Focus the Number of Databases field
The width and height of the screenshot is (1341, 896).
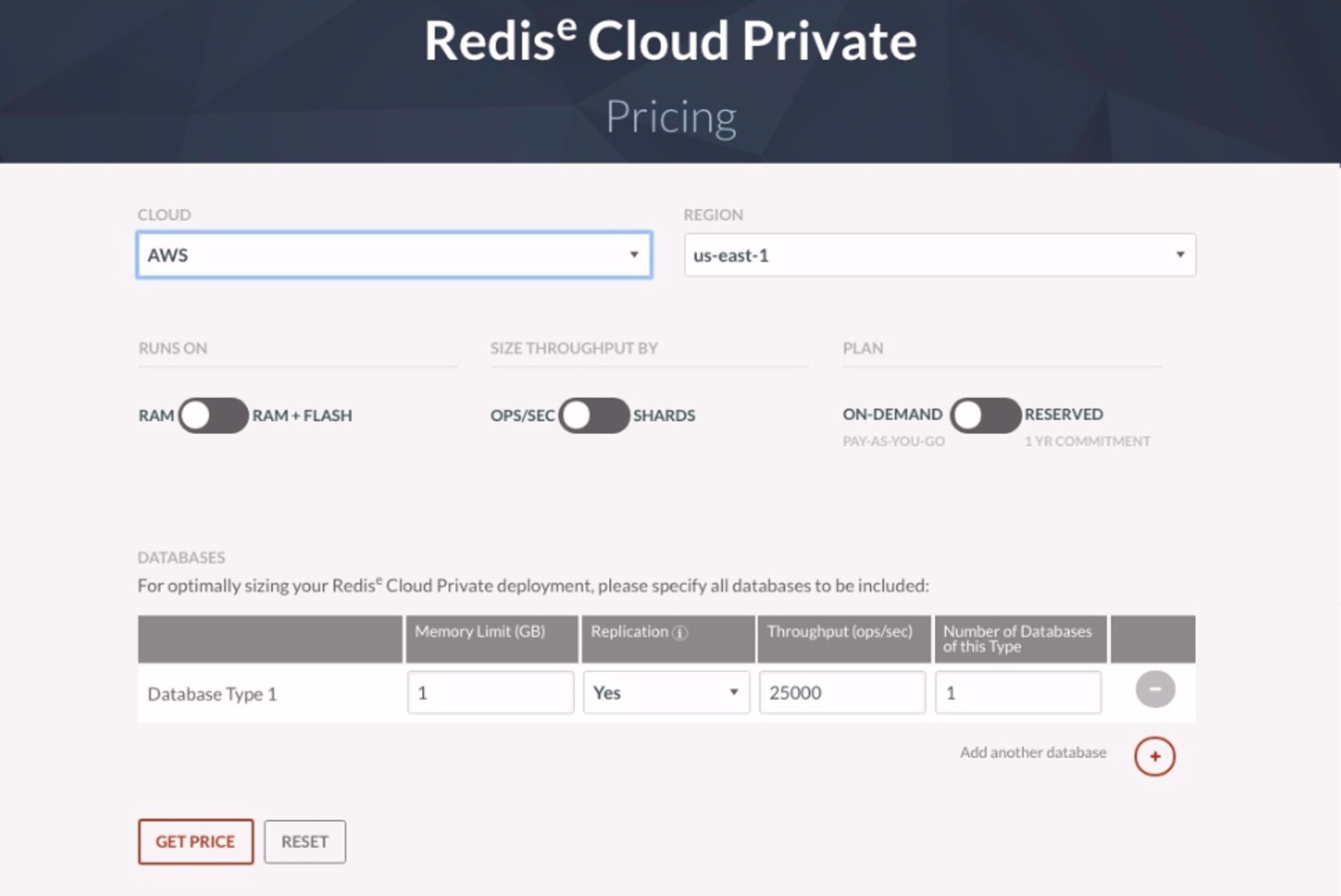coord(1018,693)
